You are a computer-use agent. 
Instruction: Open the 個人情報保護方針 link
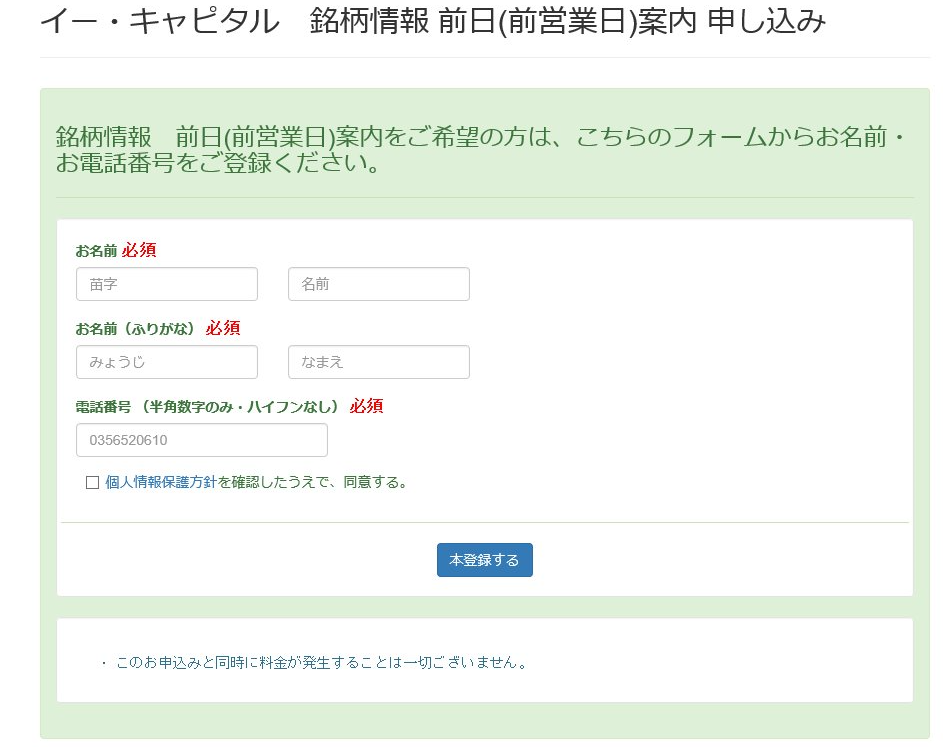coord(161,482)
